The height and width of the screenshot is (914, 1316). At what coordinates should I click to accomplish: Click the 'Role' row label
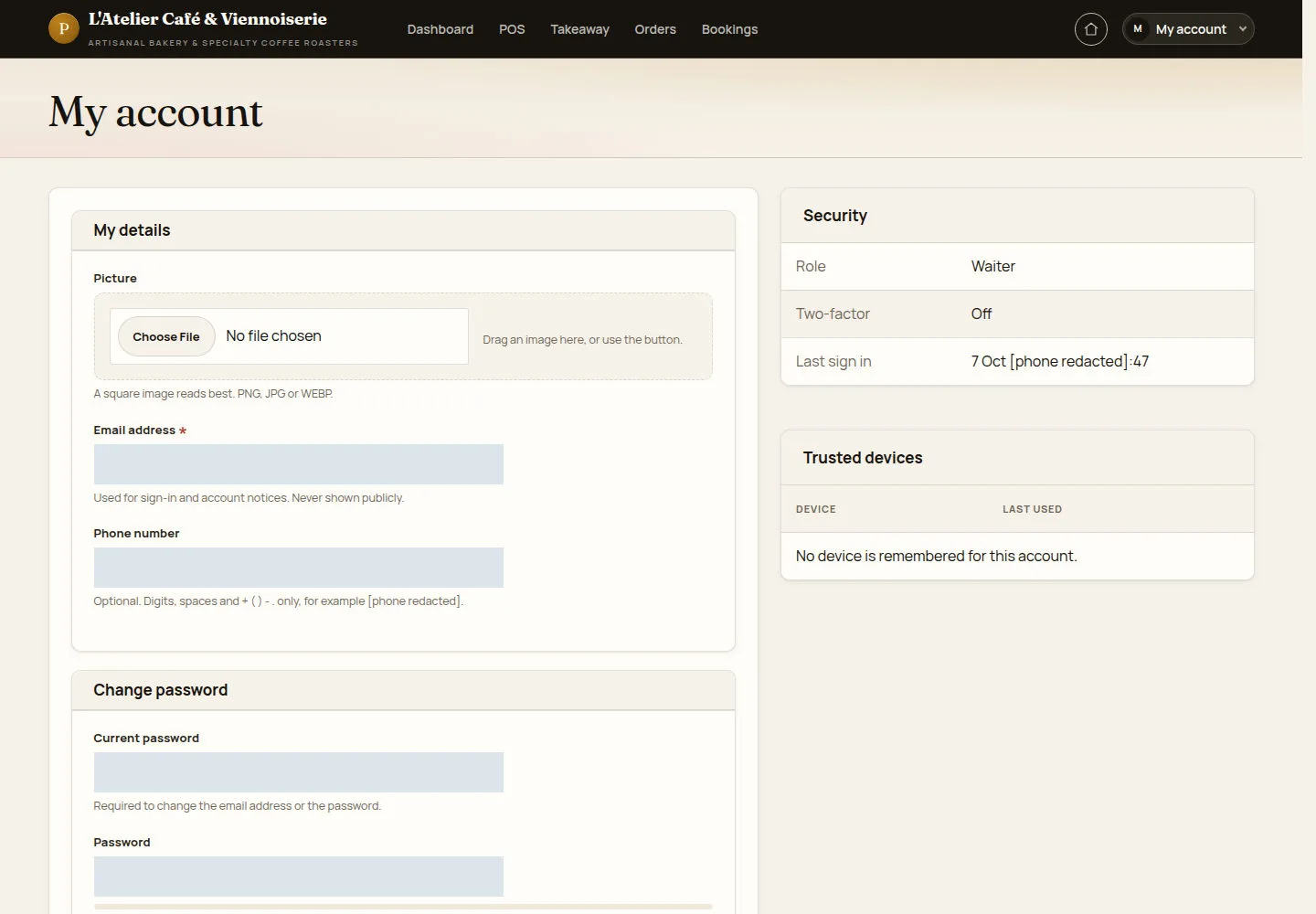pos(810,266)
